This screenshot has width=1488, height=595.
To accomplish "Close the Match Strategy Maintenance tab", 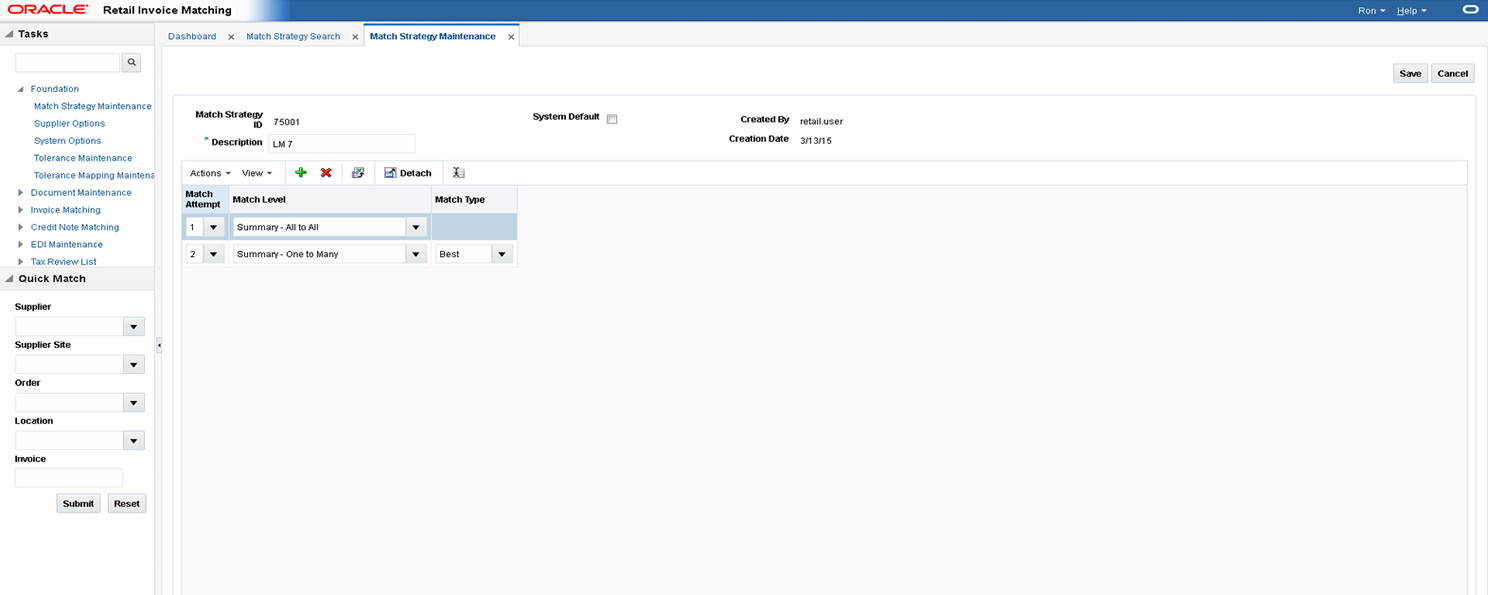I will tap(511, 36).
